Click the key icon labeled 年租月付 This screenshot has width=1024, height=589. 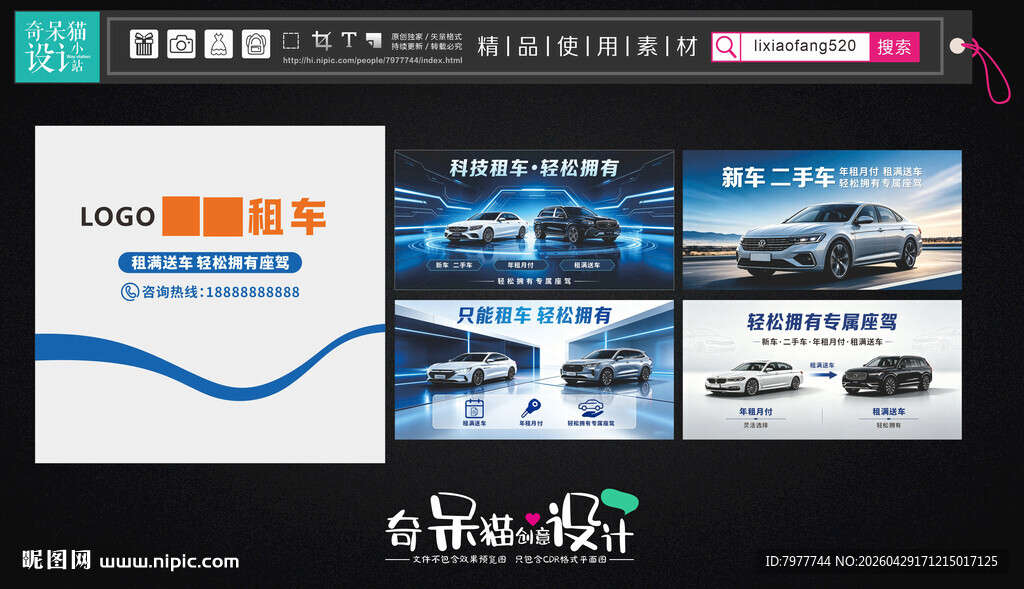tap(532, 406)
